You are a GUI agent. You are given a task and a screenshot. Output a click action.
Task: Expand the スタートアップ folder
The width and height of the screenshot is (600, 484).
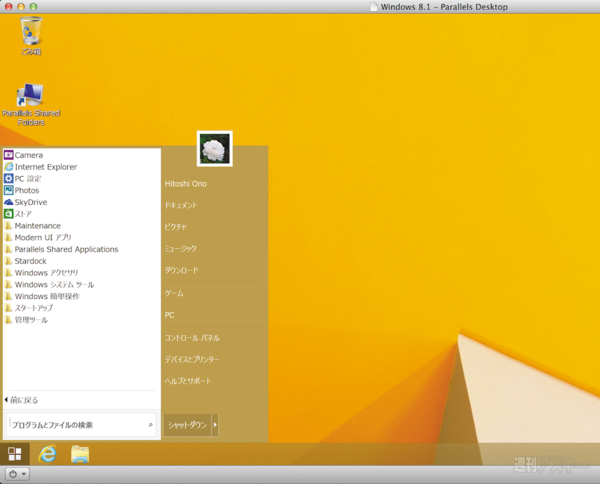coord(29,308)
